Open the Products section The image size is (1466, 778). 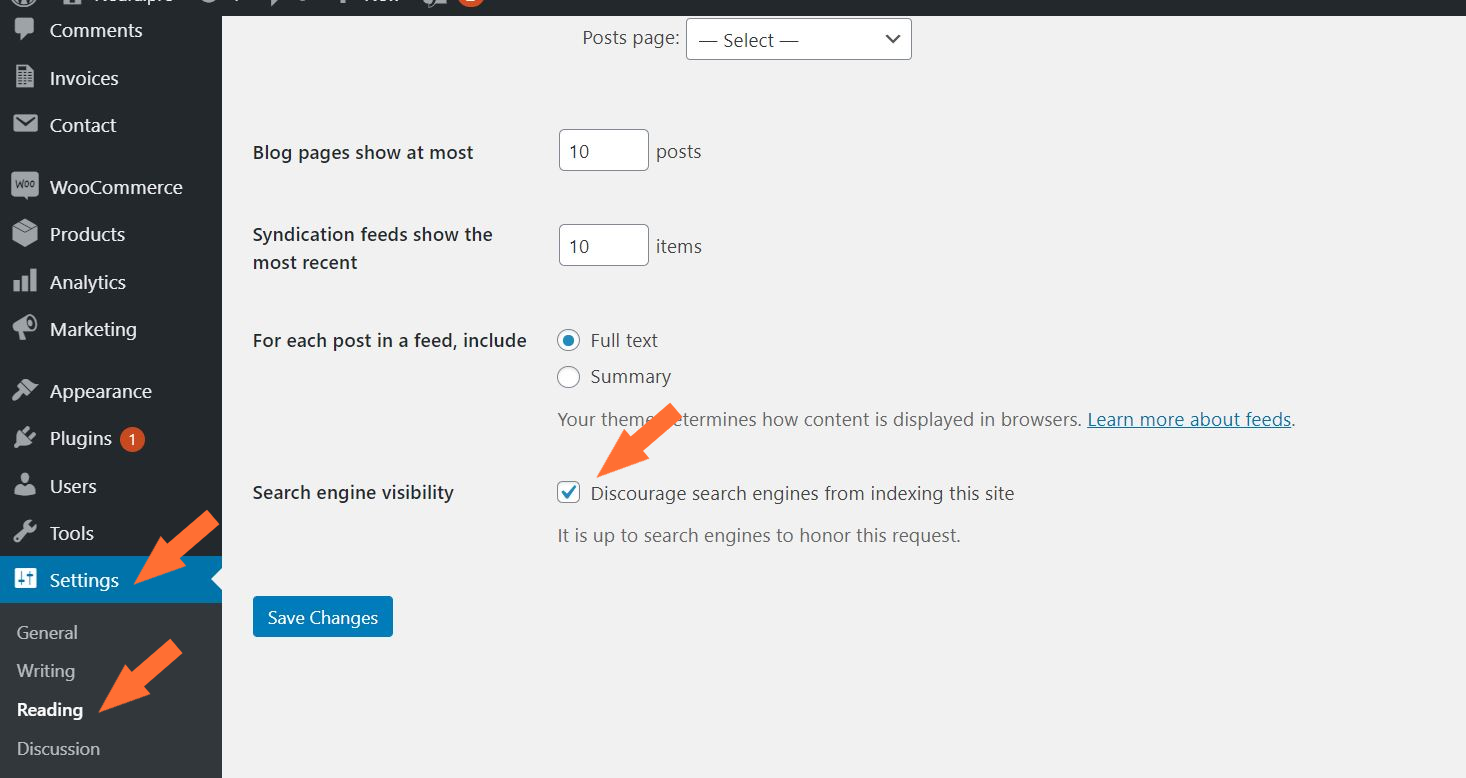[87, 233]
